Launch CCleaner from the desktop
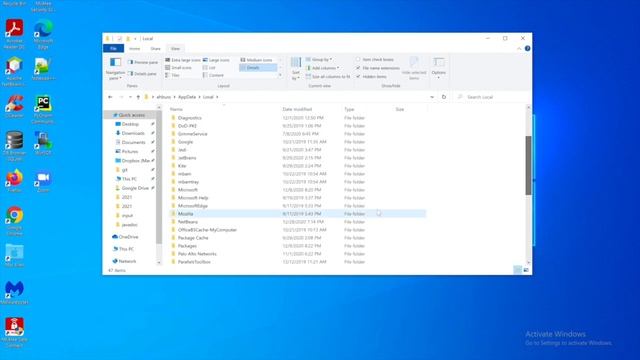 (14, 106)
